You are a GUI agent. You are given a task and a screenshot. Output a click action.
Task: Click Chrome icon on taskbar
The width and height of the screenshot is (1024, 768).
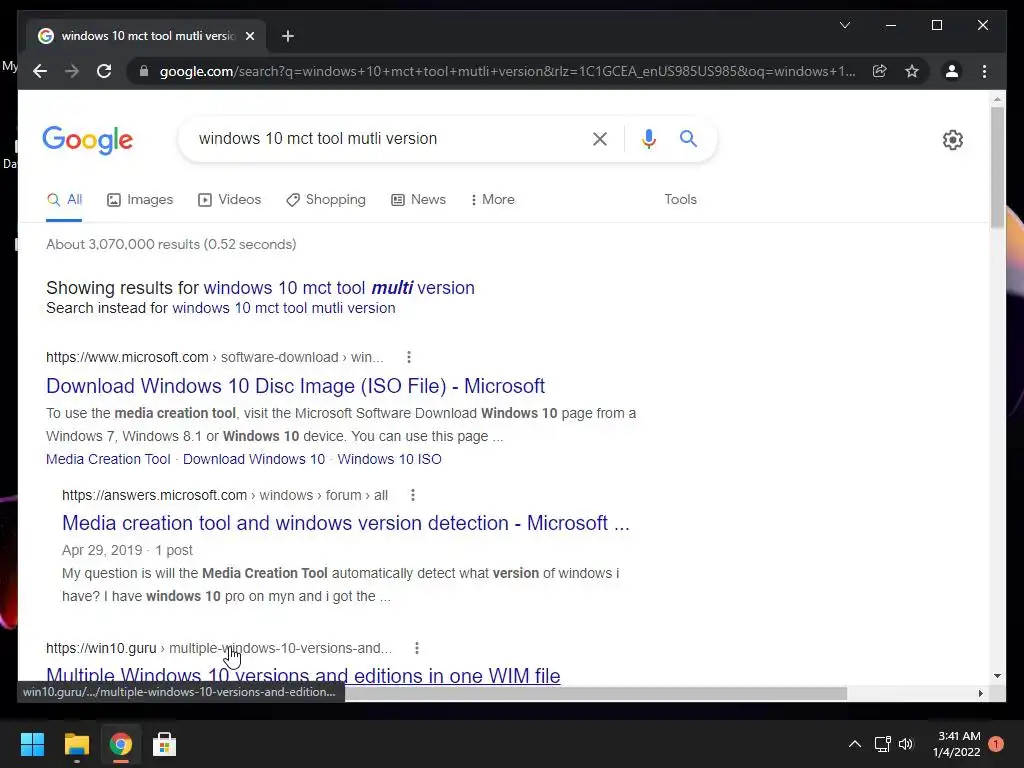pyautogui.click(x=120, y=744)
